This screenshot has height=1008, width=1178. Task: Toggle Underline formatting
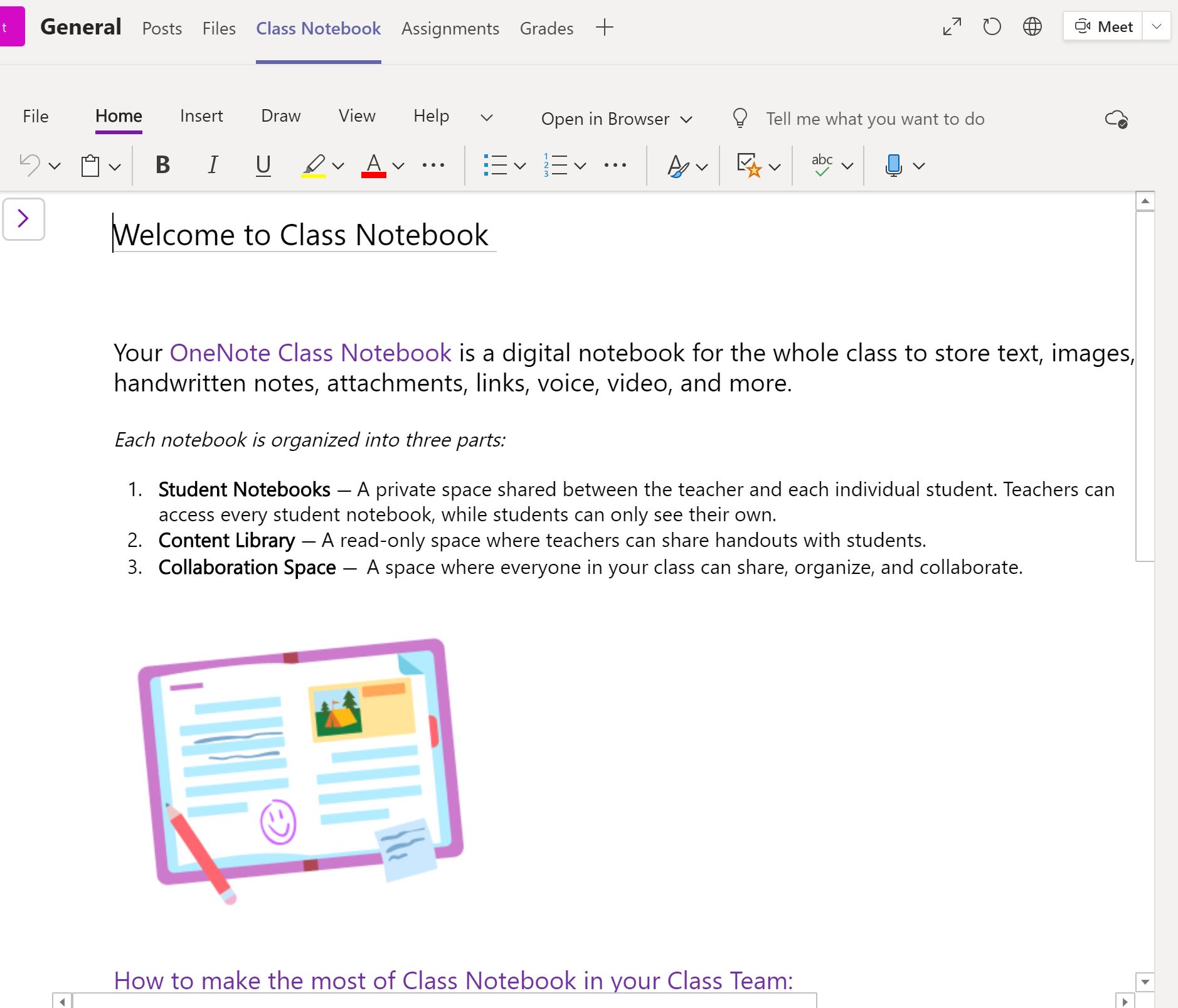coord(263,165)
